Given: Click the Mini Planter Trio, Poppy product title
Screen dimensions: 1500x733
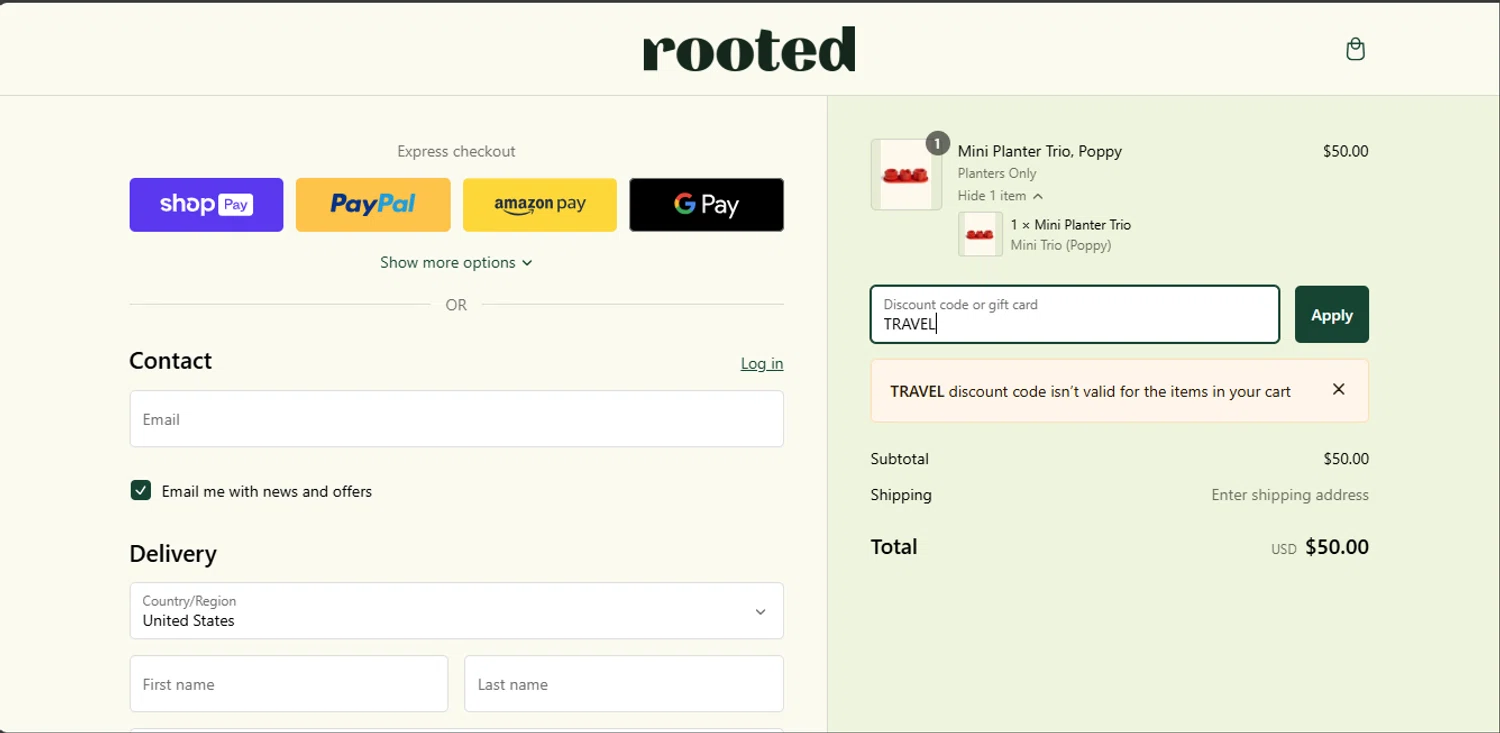Looking at the screenshot, I should point(1040,151).
